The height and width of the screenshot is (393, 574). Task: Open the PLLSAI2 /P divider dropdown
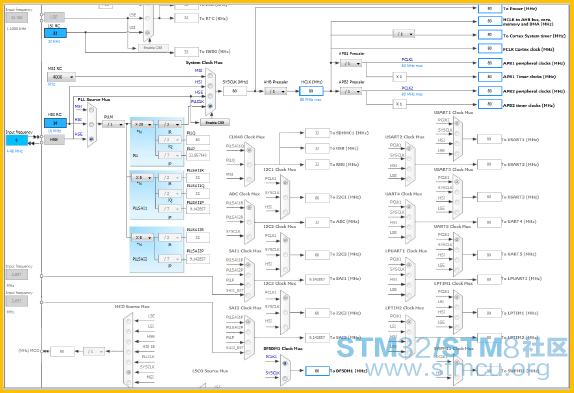[170, 259]
